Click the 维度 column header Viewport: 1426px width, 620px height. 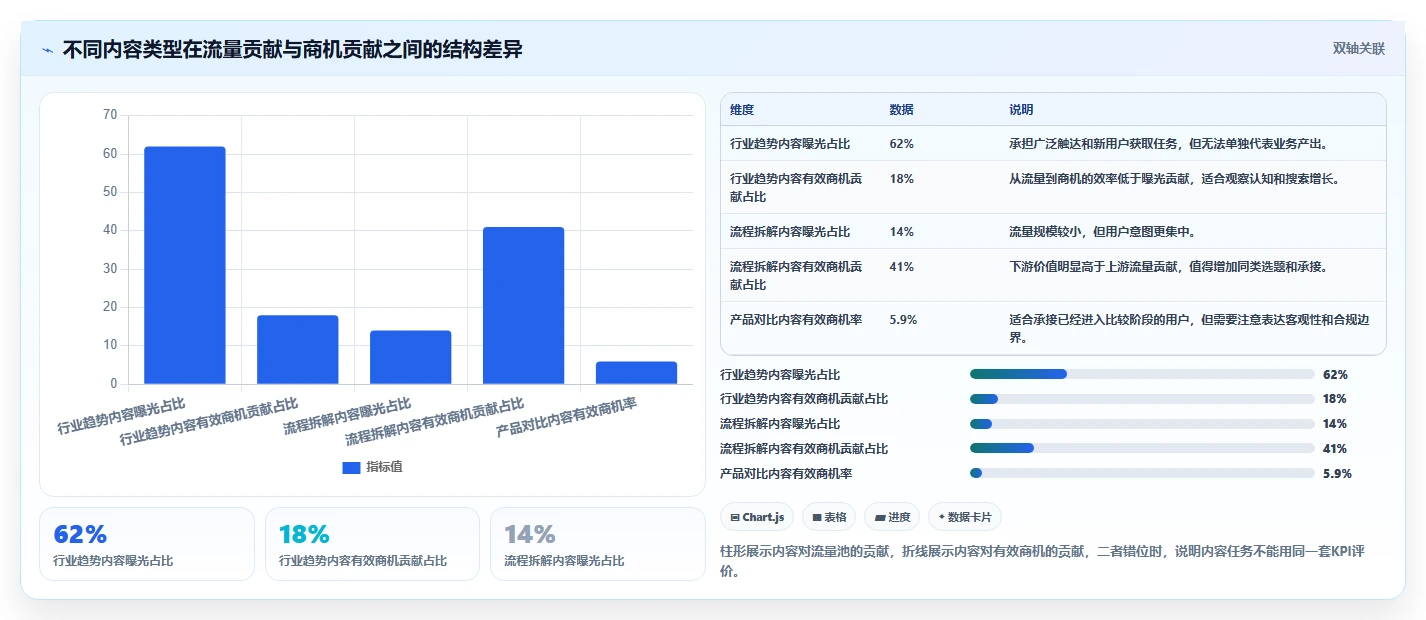[742, 110]
